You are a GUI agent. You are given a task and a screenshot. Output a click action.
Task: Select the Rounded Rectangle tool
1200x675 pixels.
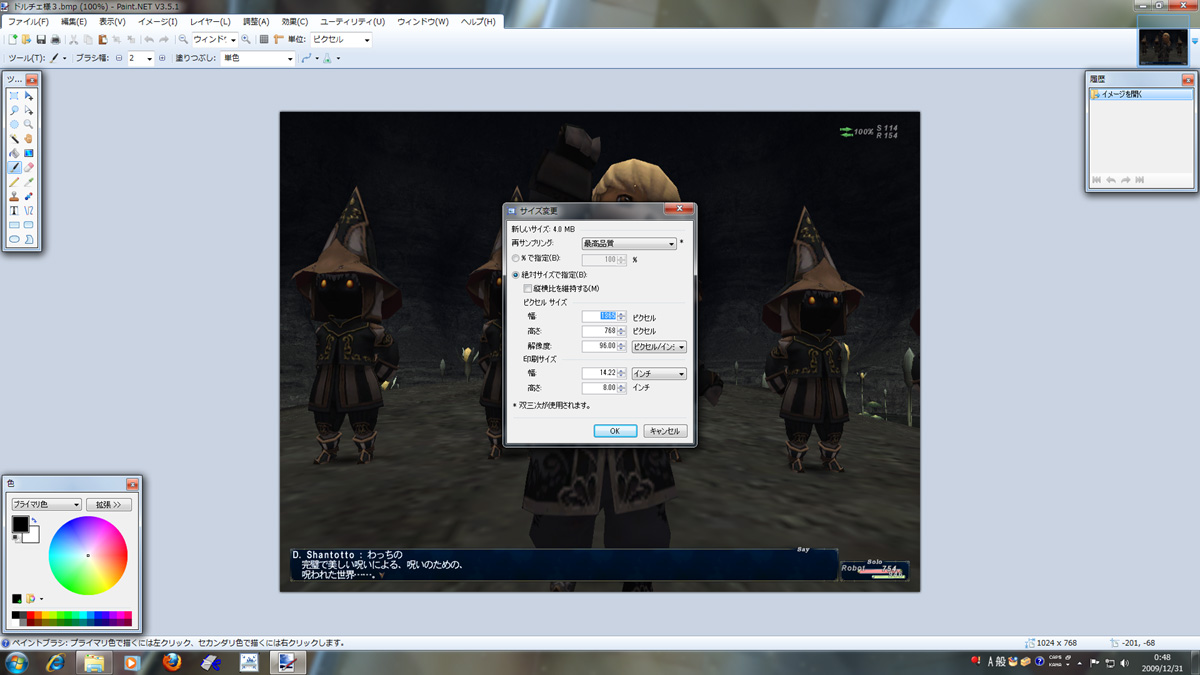click(29, 225)
